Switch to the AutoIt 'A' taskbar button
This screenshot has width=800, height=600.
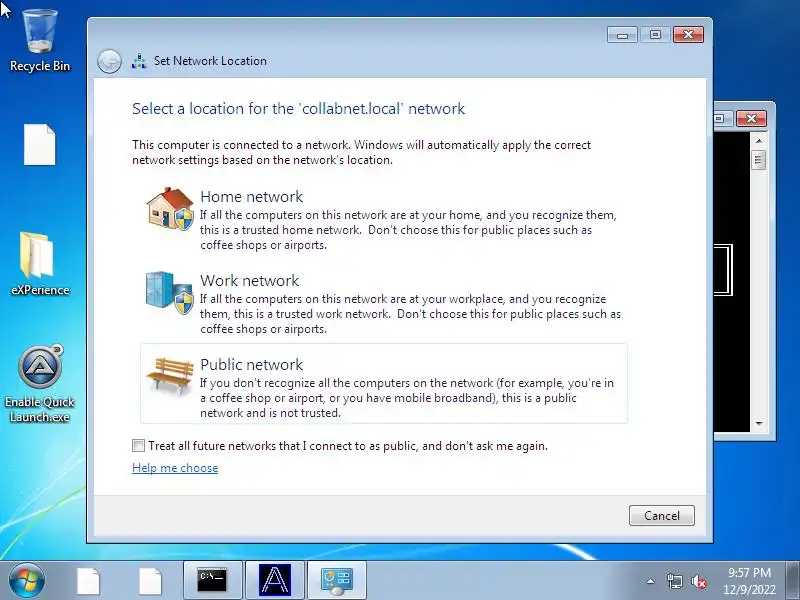pyautogui.click(x=274, y=580)
